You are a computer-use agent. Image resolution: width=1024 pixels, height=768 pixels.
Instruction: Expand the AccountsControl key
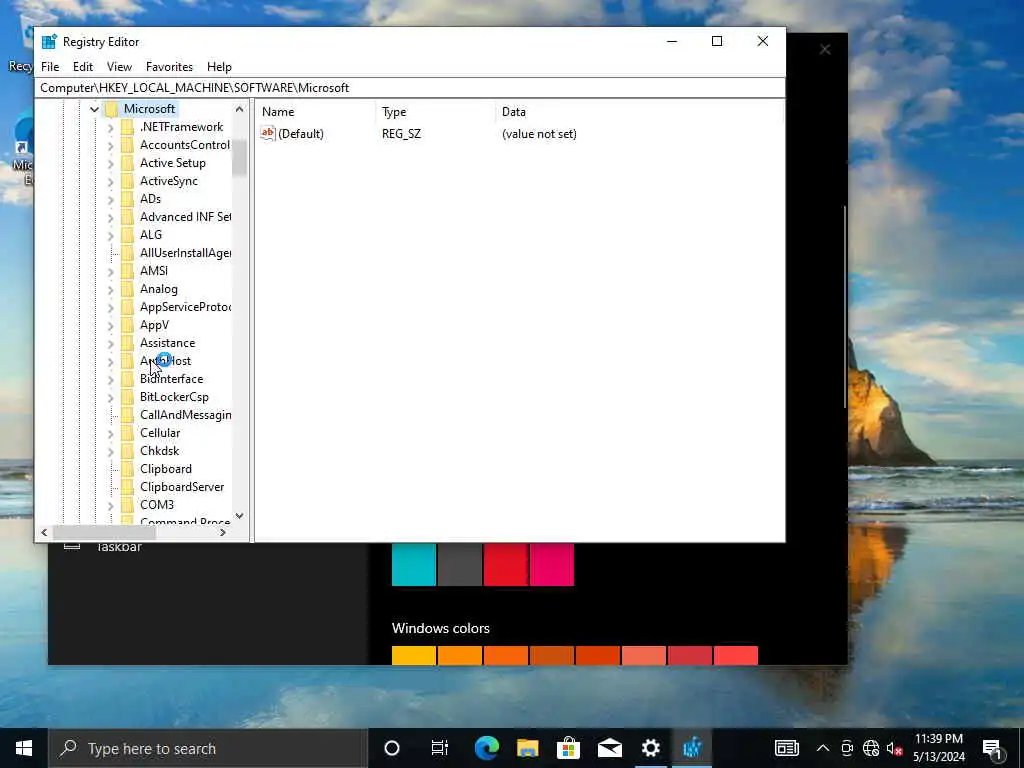[x=110, y=145]
